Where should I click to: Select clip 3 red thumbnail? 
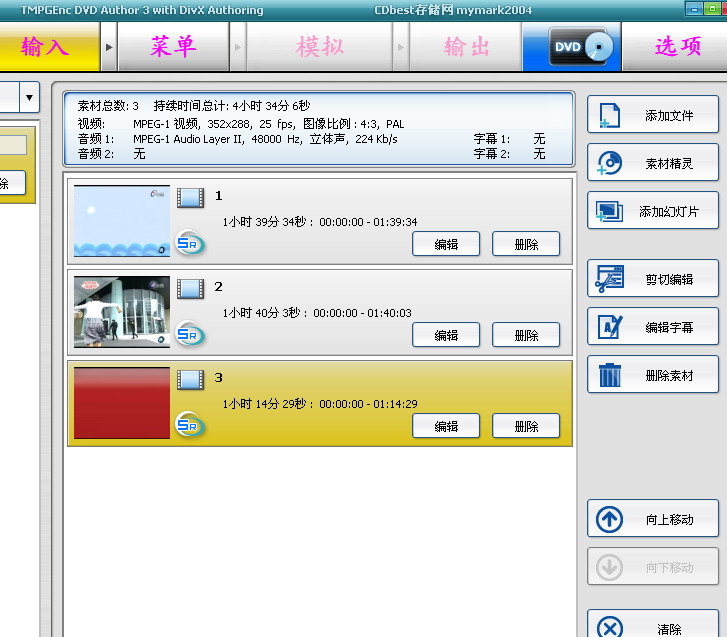(x=122, y=403)
